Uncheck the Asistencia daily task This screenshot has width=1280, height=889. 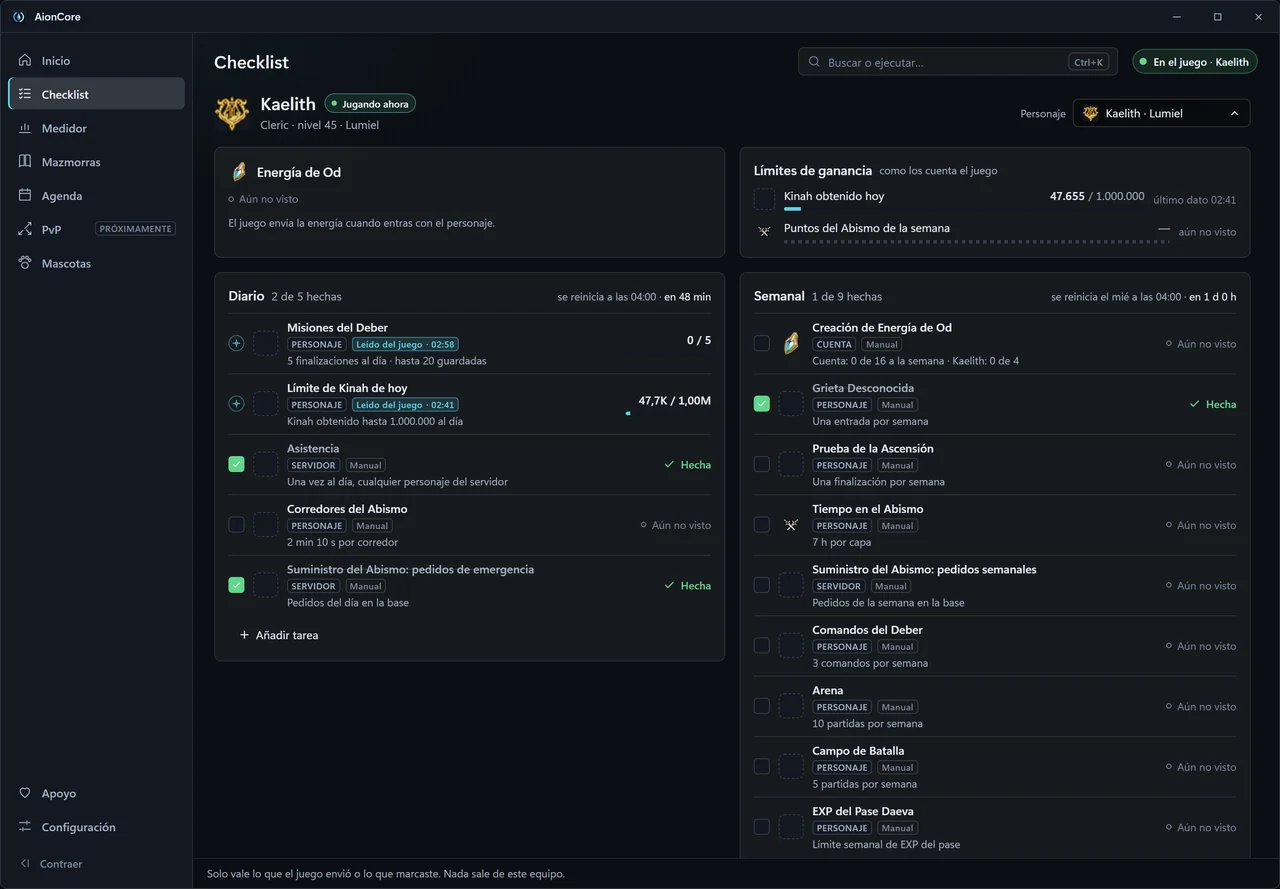pos(236,464)
